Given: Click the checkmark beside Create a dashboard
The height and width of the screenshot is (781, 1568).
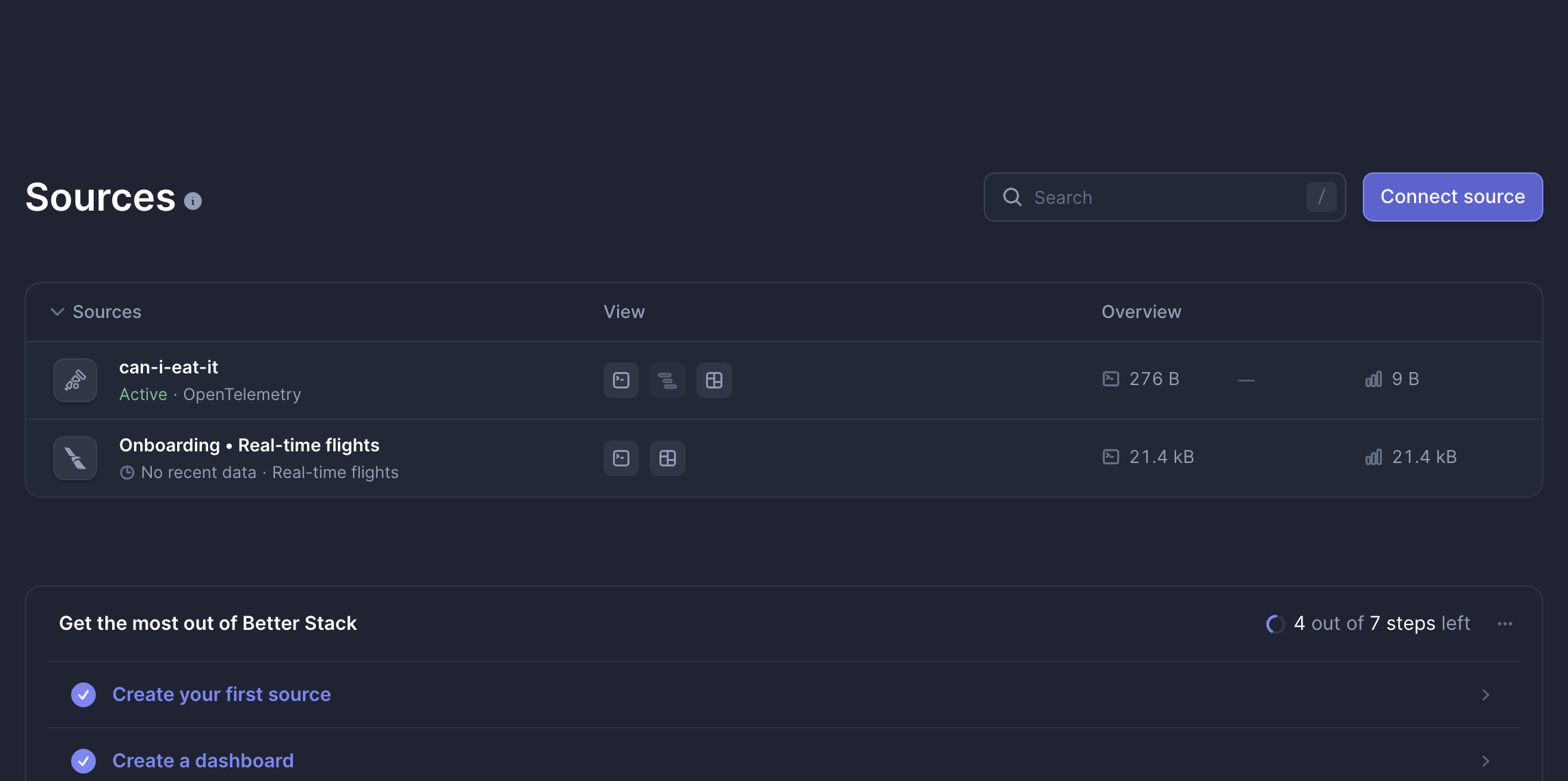Looking at the screenshot, I should [x=83, y=761].
